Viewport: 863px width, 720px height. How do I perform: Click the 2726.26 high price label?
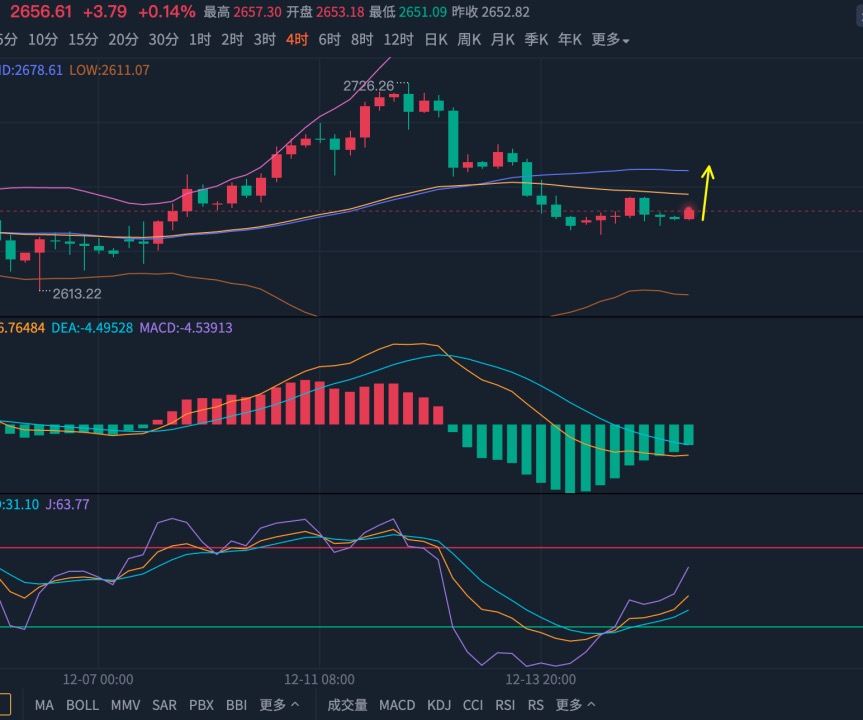(369, 86)
